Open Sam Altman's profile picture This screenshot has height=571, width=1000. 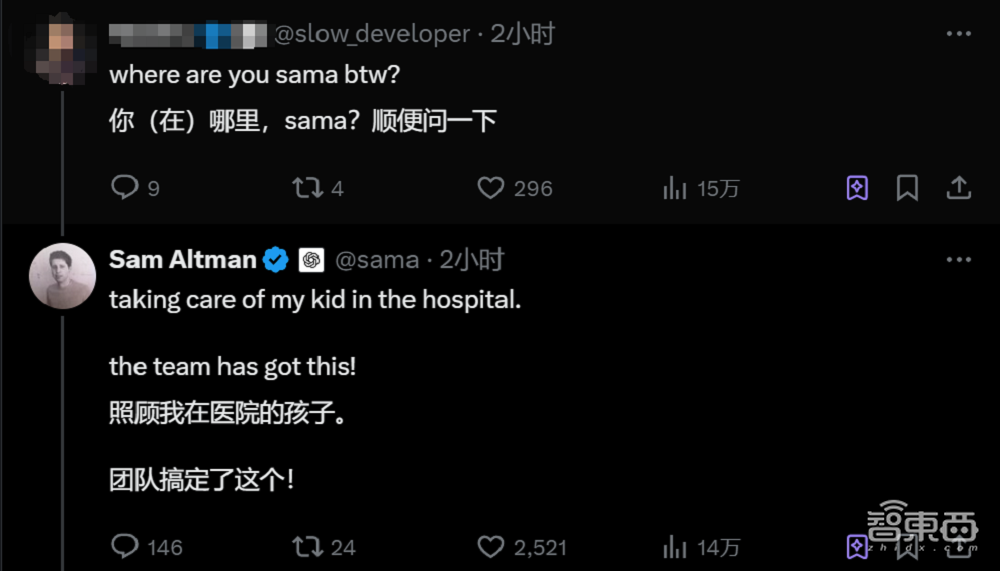click(x=62, y=275)
